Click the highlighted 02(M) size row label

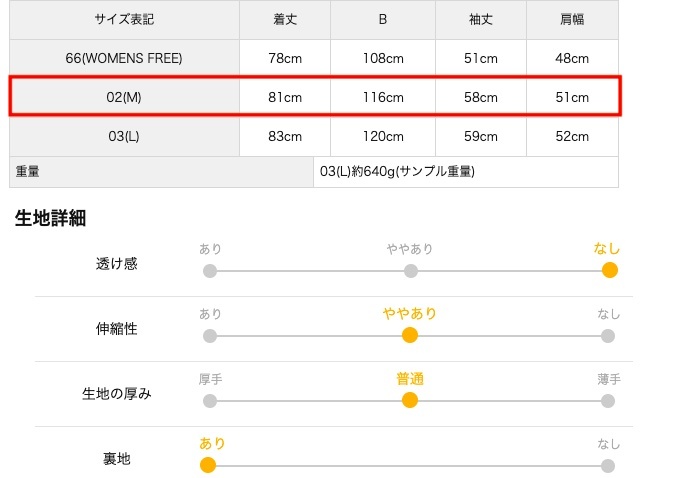pyautogui.click(x=125, y=97)
